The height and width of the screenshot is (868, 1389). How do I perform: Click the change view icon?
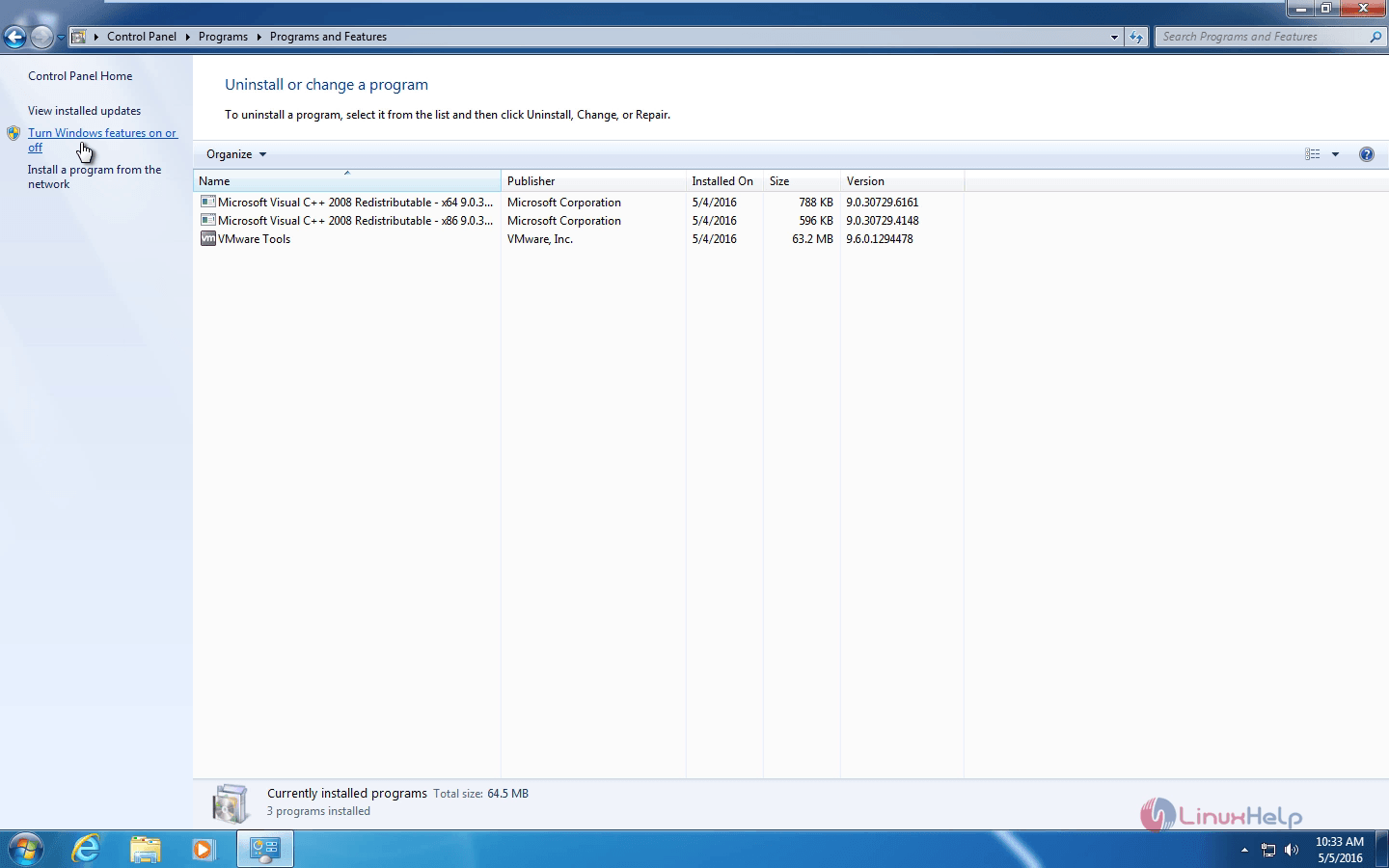coord(1312,154)
